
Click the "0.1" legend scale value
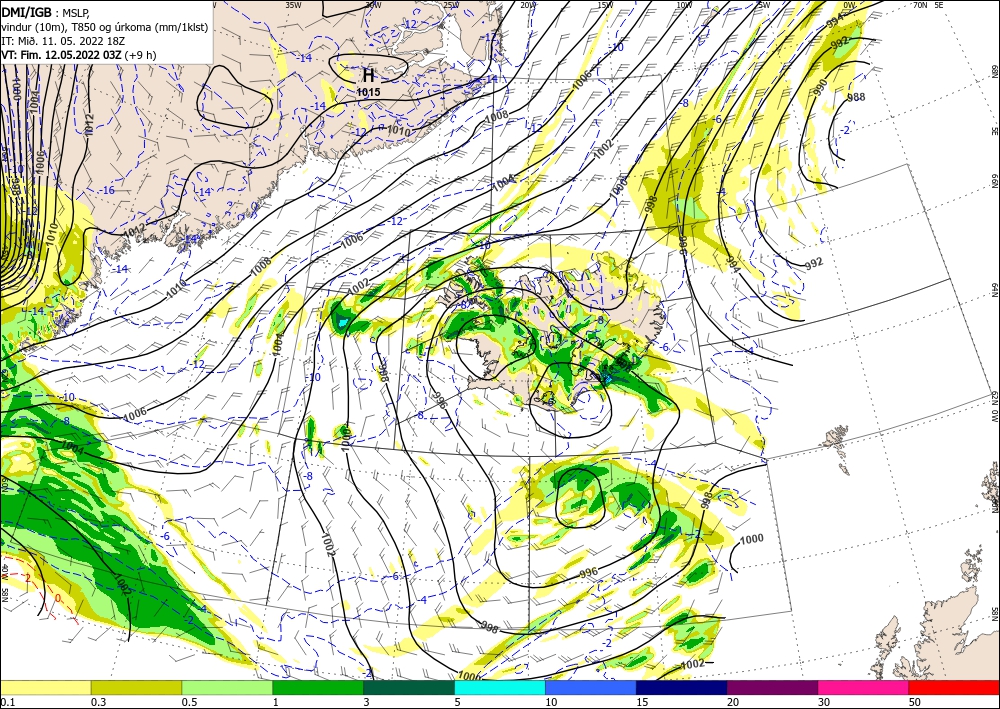pos(6,702)
